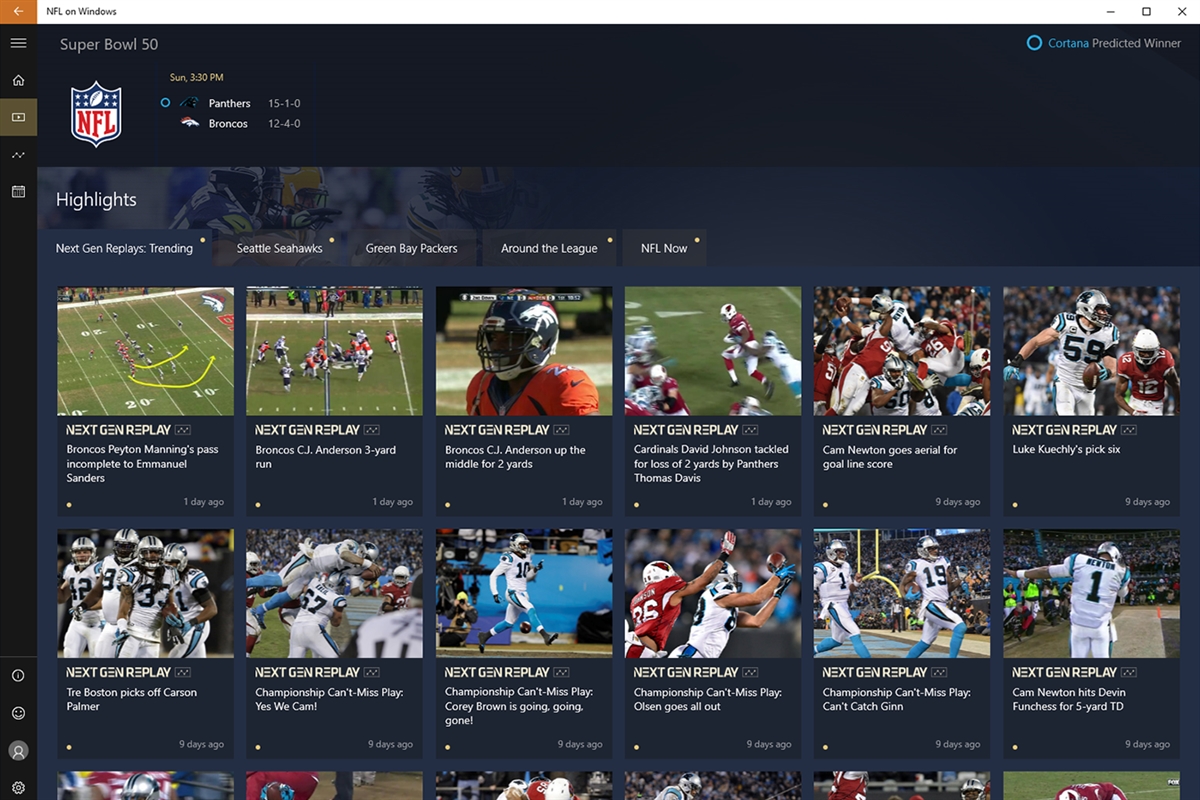The width and height of the screenshot is (1200, 800).
Task: Click '9 days ago' on Luke Kuechly card
Action: click(x=1147, y=502)
